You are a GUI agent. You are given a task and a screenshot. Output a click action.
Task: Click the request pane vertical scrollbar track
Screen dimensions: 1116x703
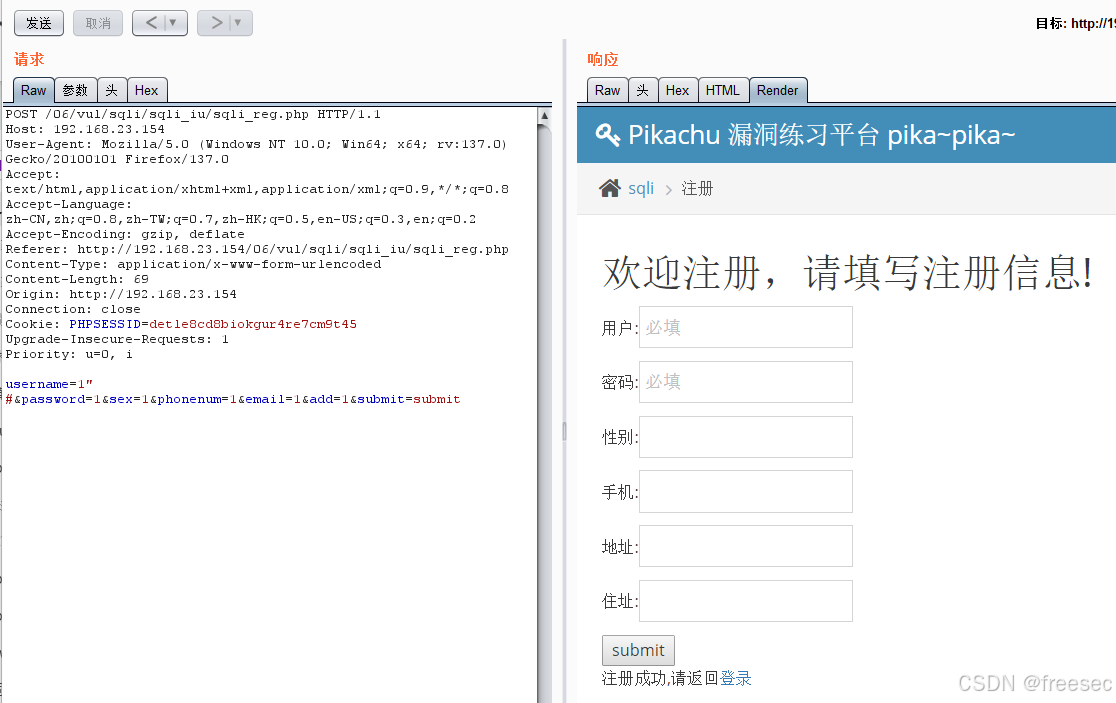(544, 413)
